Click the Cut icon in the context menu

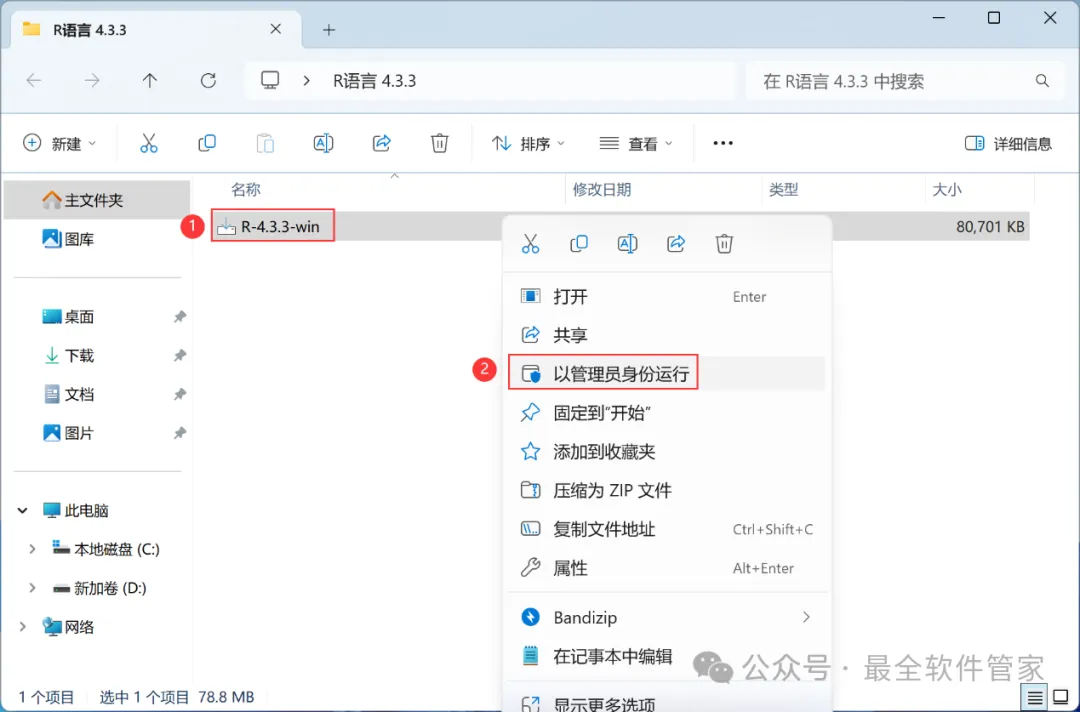(x=530, y=244)
